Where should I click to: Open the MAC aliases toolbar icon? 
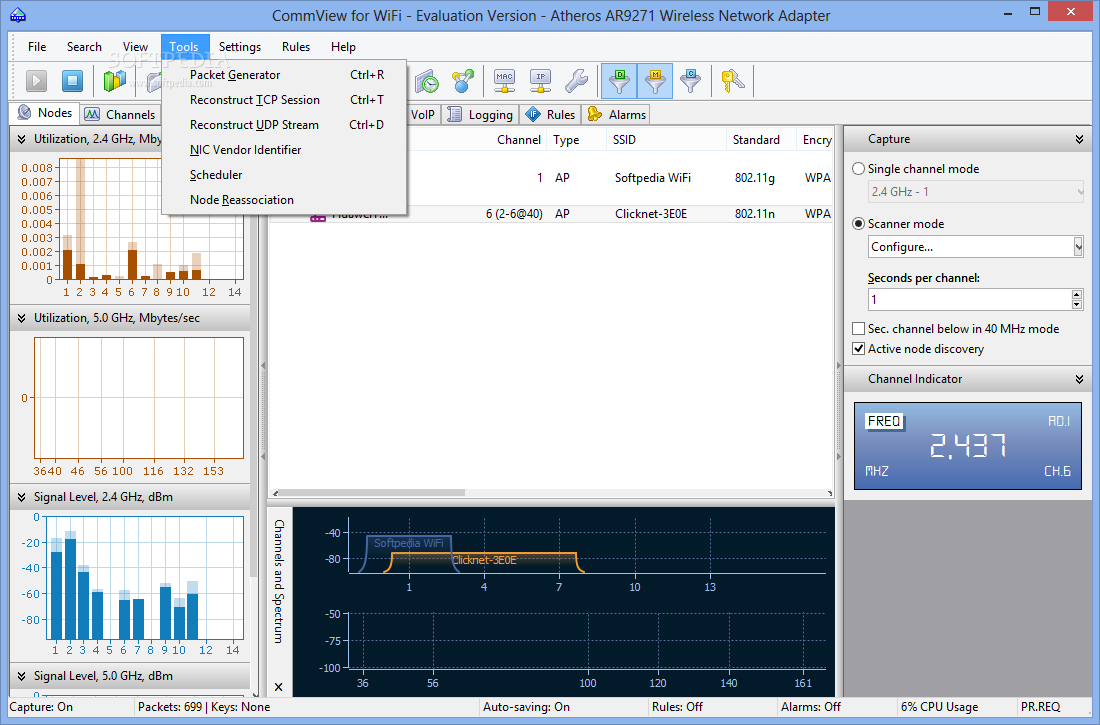(505, 81)
